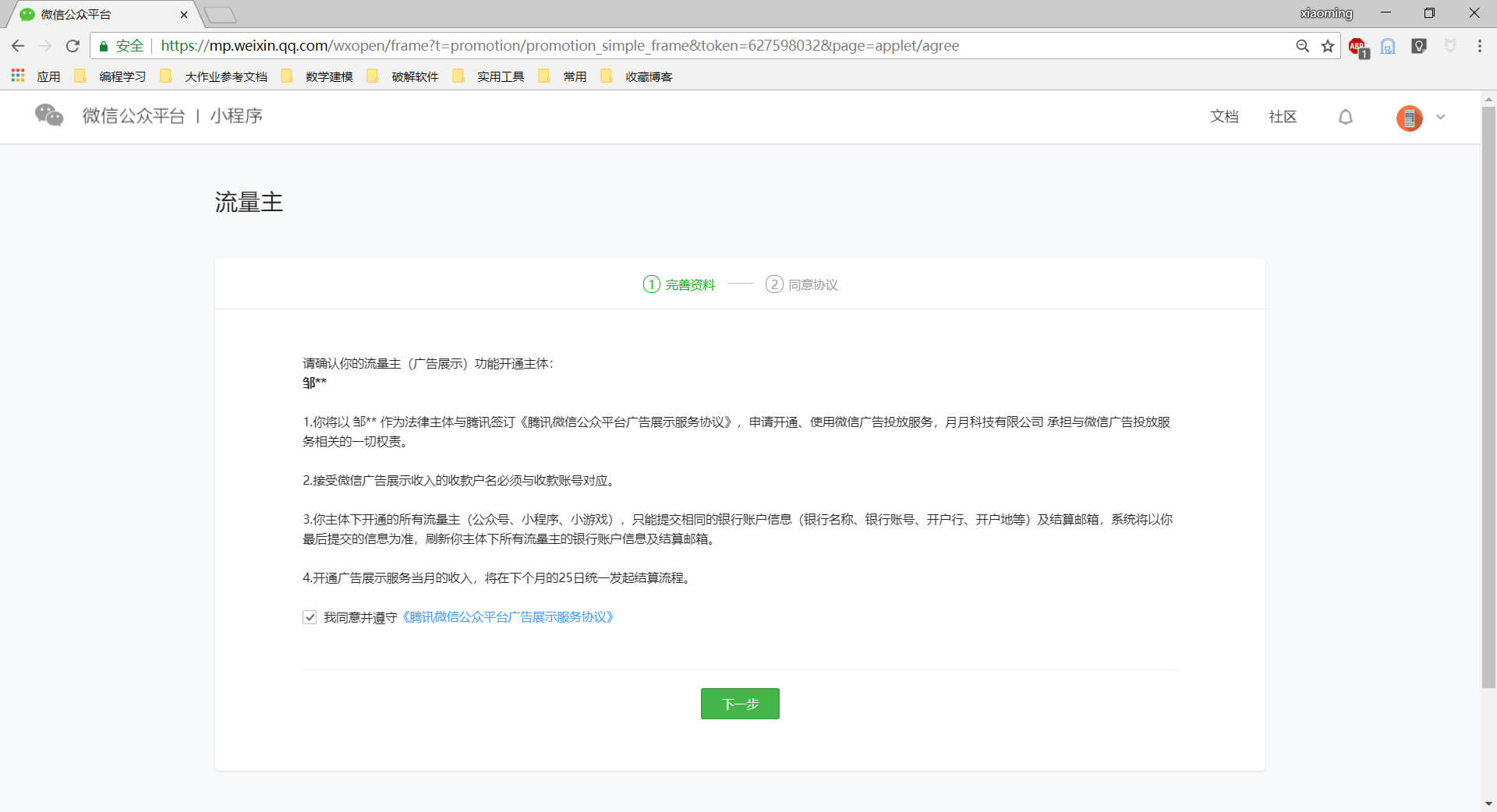Open the 破解软件 bookmark folder
1497x812 pixels.
click(x=402, y=76)
